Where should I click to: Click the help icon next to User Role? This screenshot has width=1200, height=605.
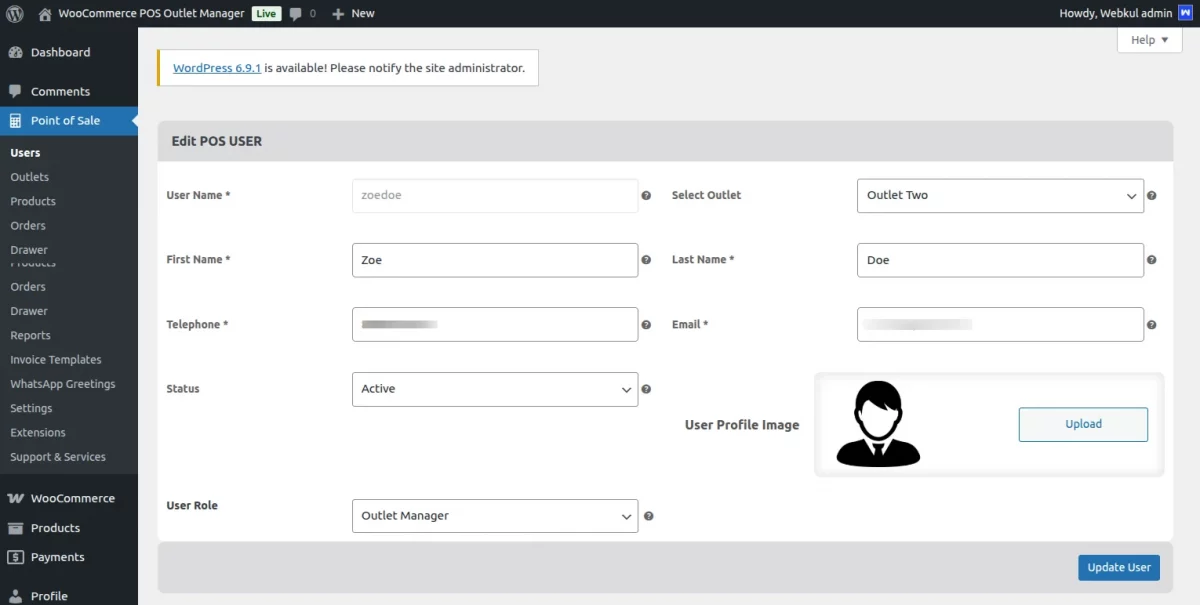[x=648, y=516]
